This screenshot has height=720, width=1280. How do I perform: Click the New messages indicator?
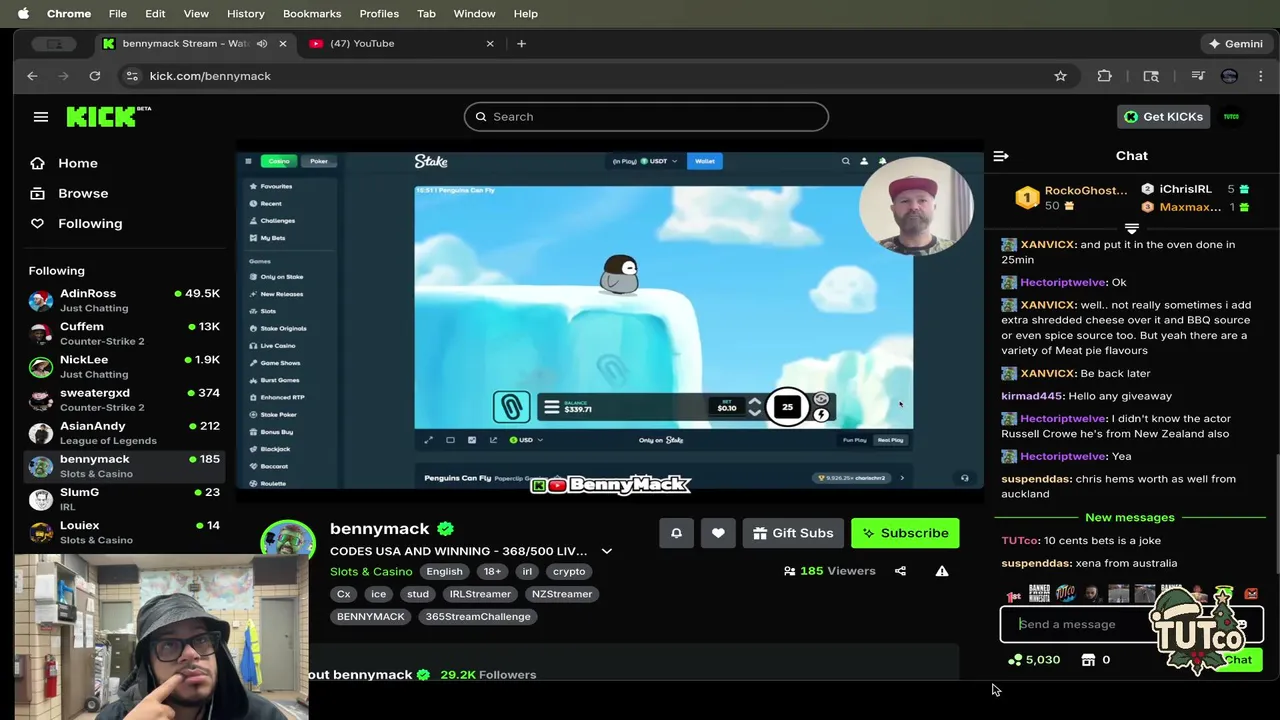pyautogui.click(x=1130, y=517)
